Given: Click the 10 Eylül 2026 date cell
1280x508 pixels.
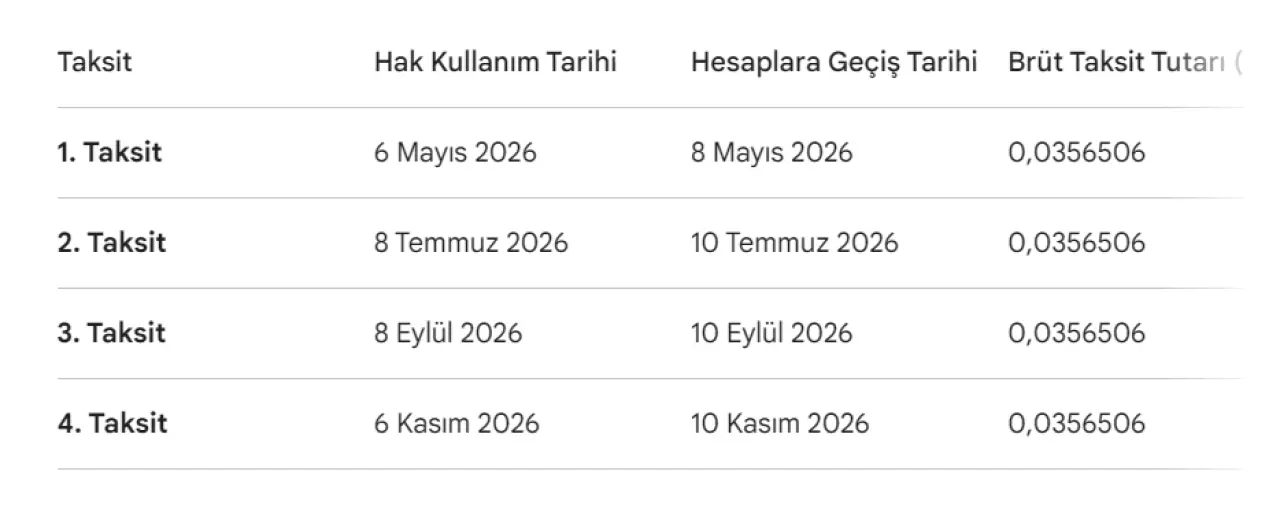Looking at the screenshot, I should (771, 333).
